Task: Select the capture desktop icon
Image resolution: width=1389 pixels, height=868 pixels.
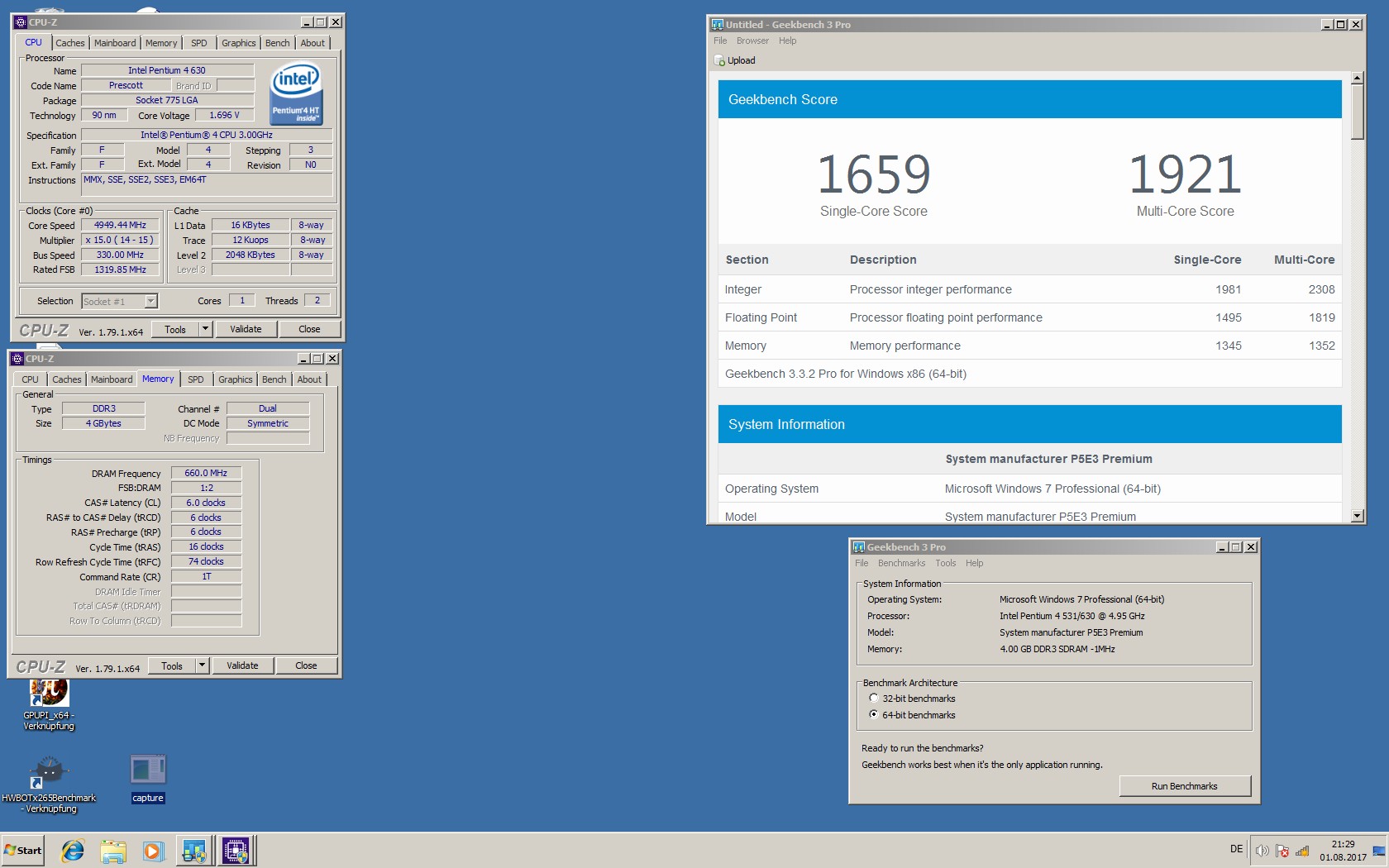Action: [x=148, y=779]
